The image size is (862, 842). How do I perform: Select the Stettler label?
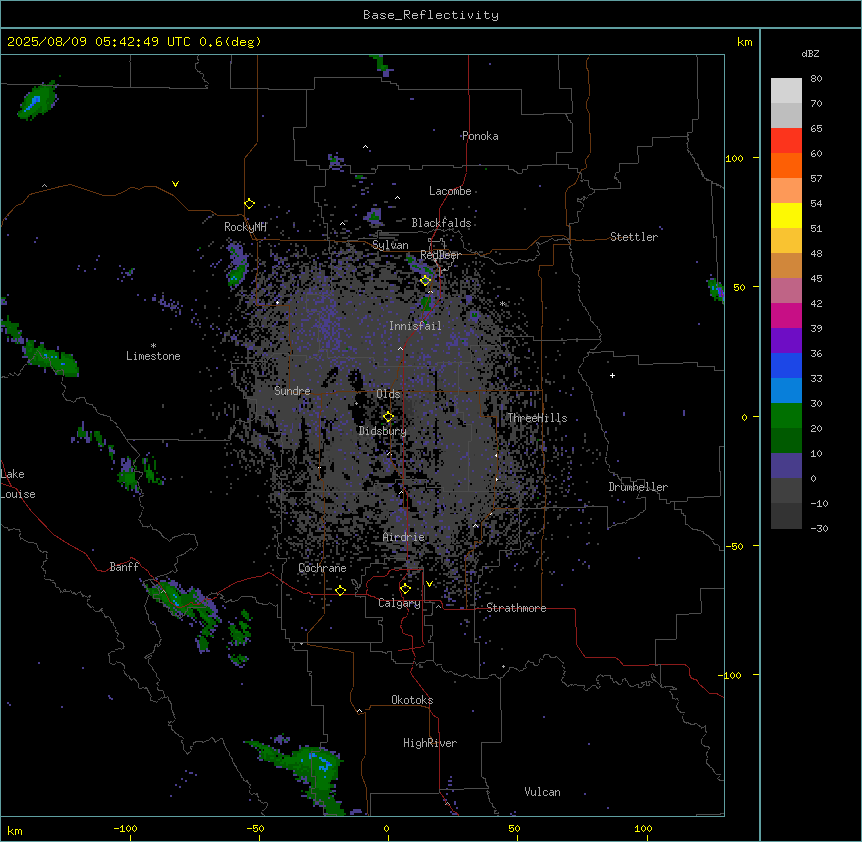(x=634, y=237)
